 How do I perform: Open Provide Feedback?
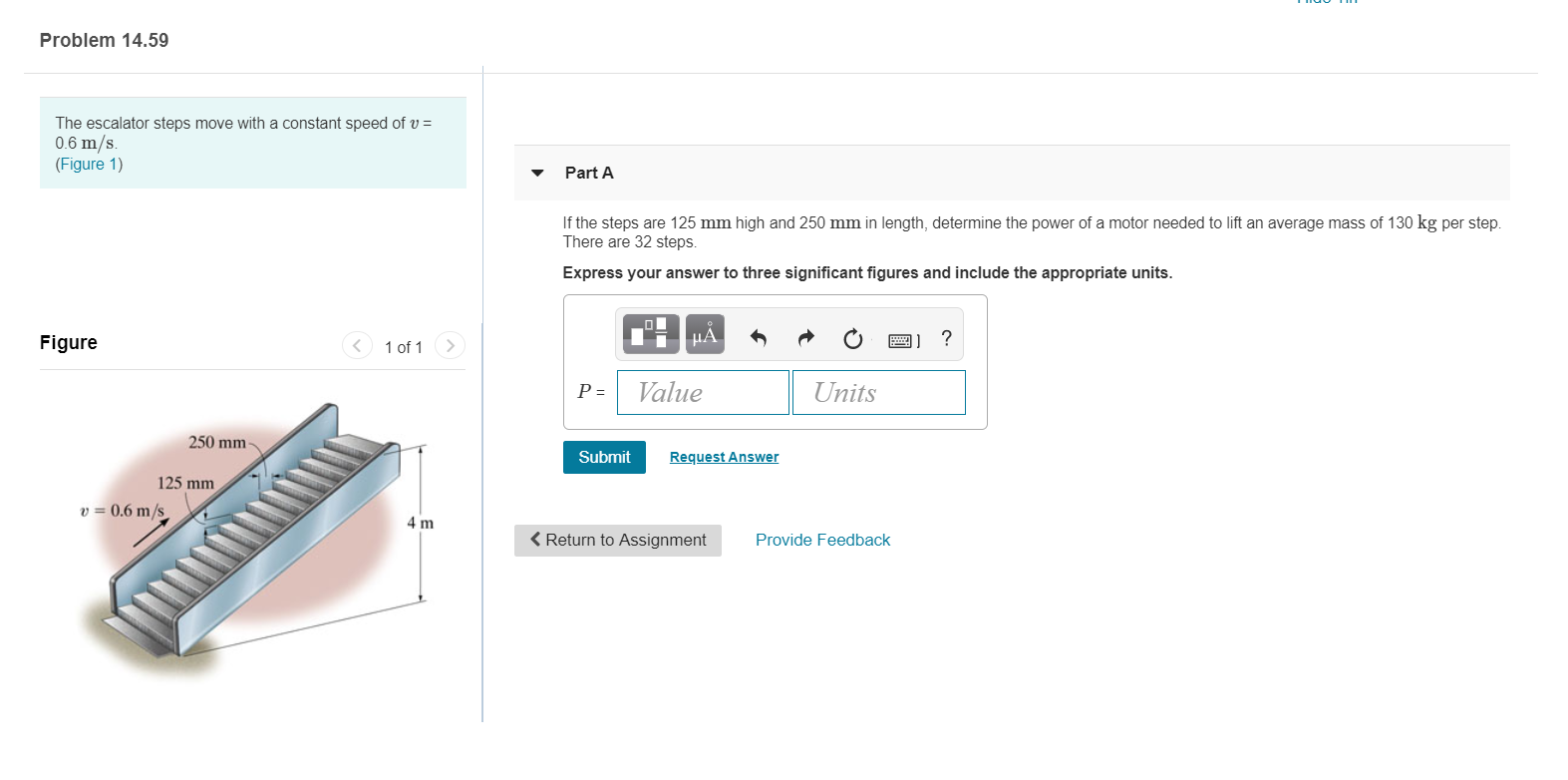point(822,540)
